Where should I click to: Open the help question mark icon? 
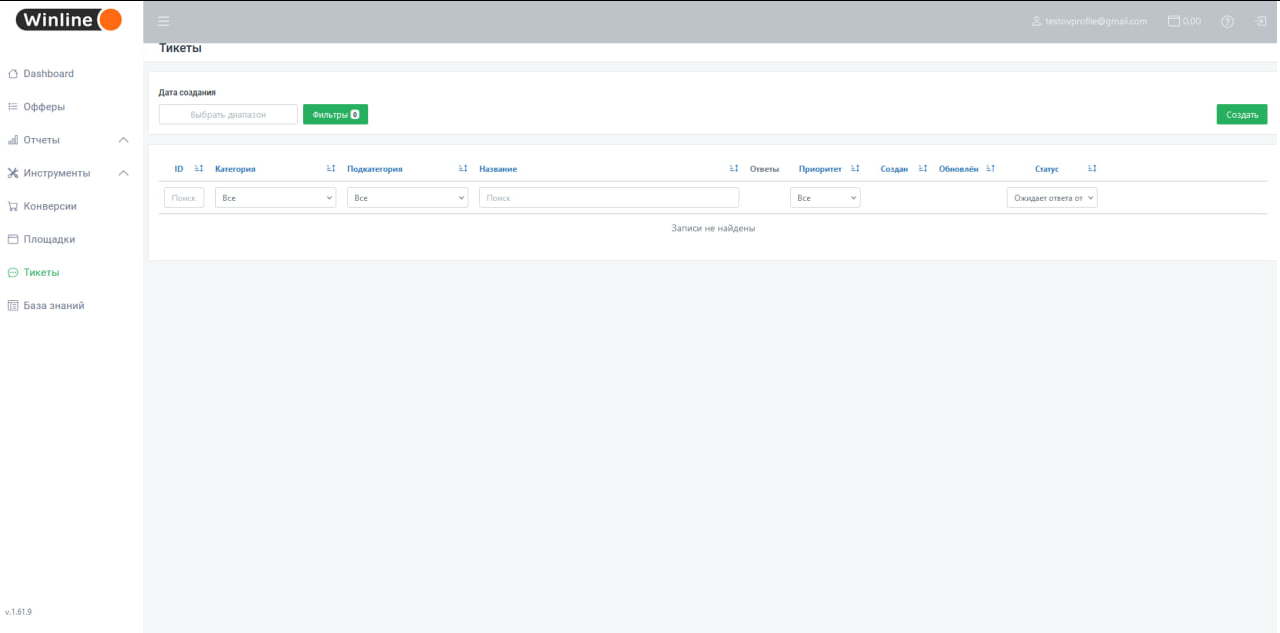[x=1227, y=21]
